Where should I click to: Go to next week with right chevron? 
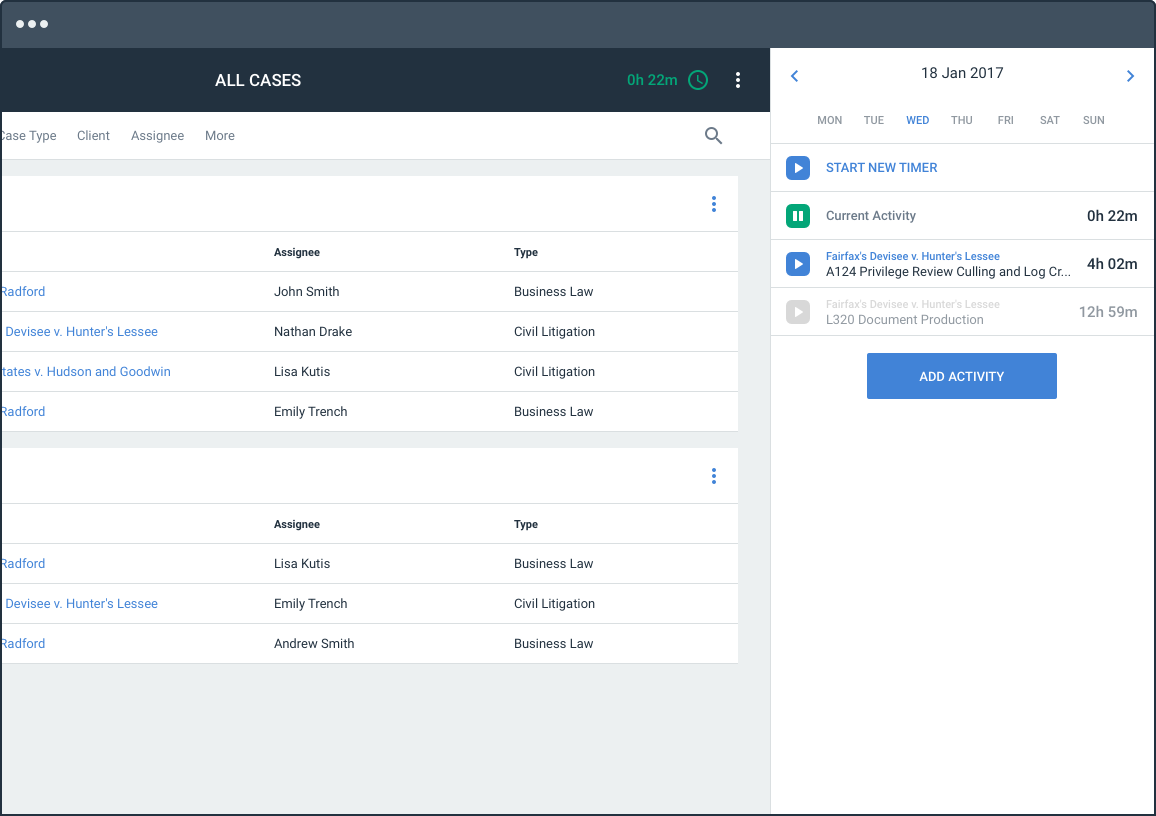click(x=1130, y=76)
